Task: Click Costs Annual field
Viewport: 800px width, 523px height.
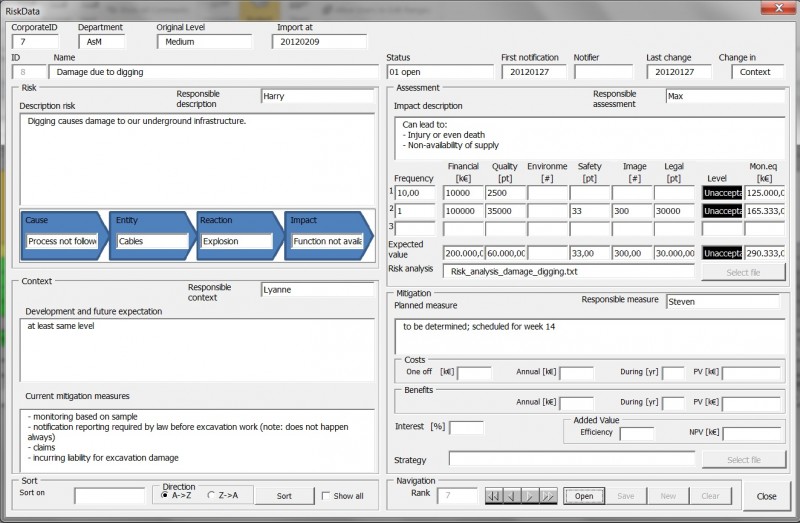Action: pos(577,373)
